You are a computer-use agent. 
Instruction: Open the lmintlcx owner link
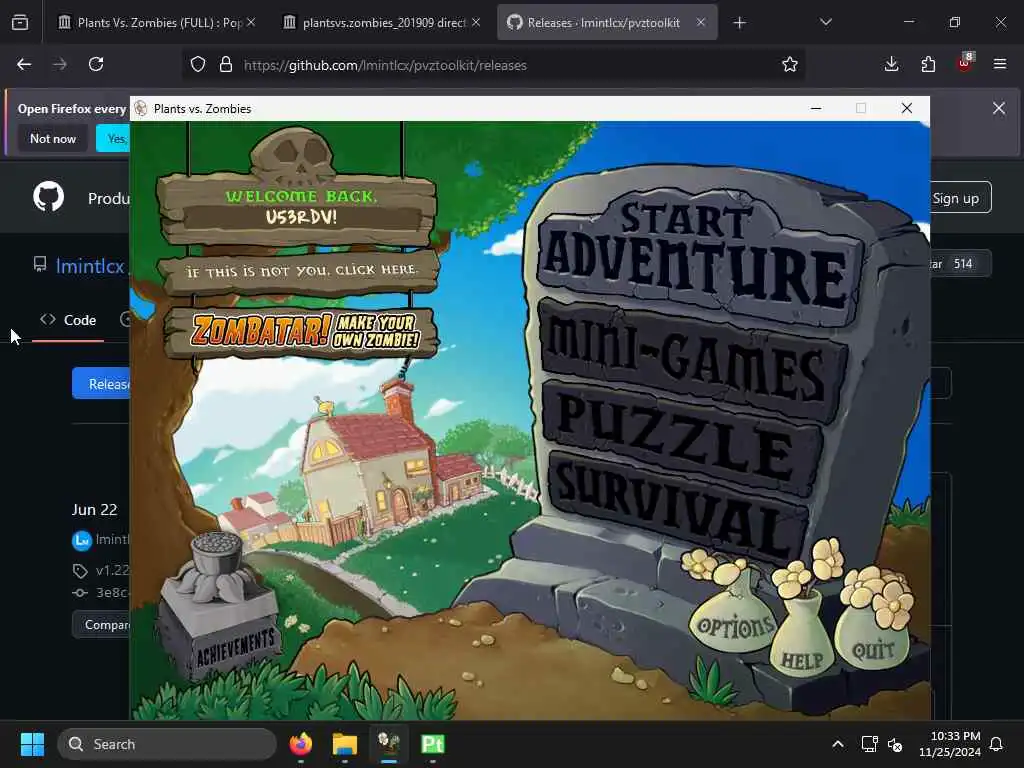click(x=90, y=266)
